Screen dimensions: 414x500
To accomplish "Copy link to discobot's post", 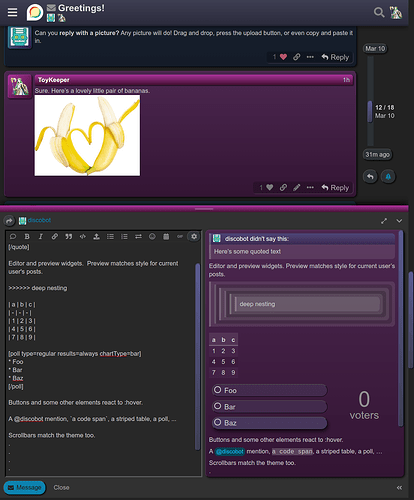I will tap(296, 57).
